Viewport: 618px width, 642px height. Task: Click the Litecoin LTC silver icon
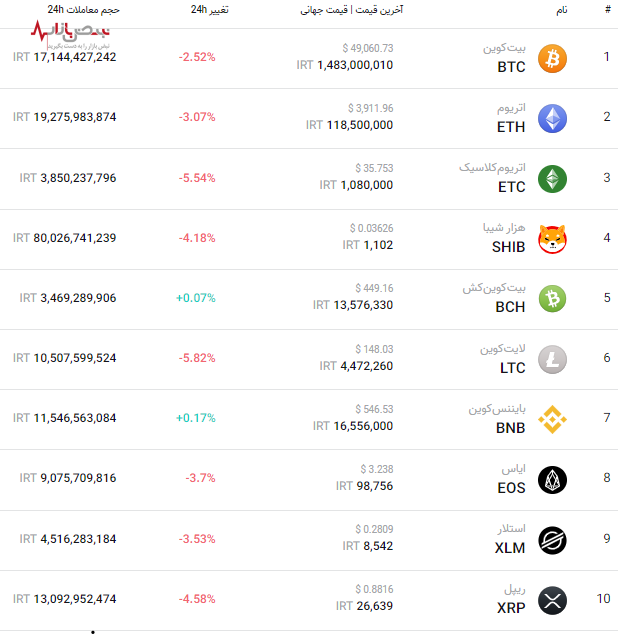[x=552, y=358]
